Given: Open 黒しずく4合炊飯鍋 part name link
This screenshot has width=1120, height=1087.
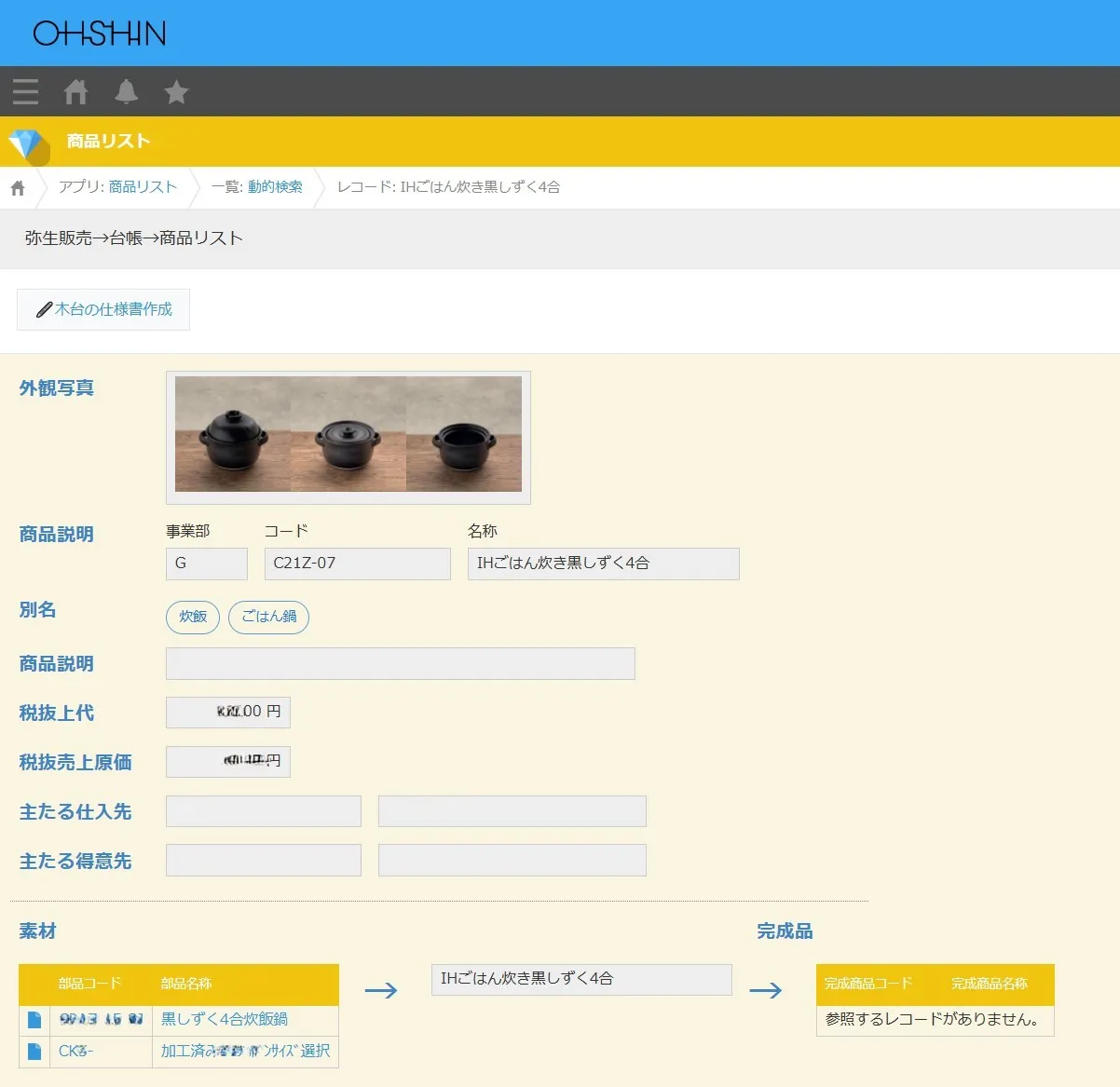Looking at the screenshot, I should [224, 1019].
